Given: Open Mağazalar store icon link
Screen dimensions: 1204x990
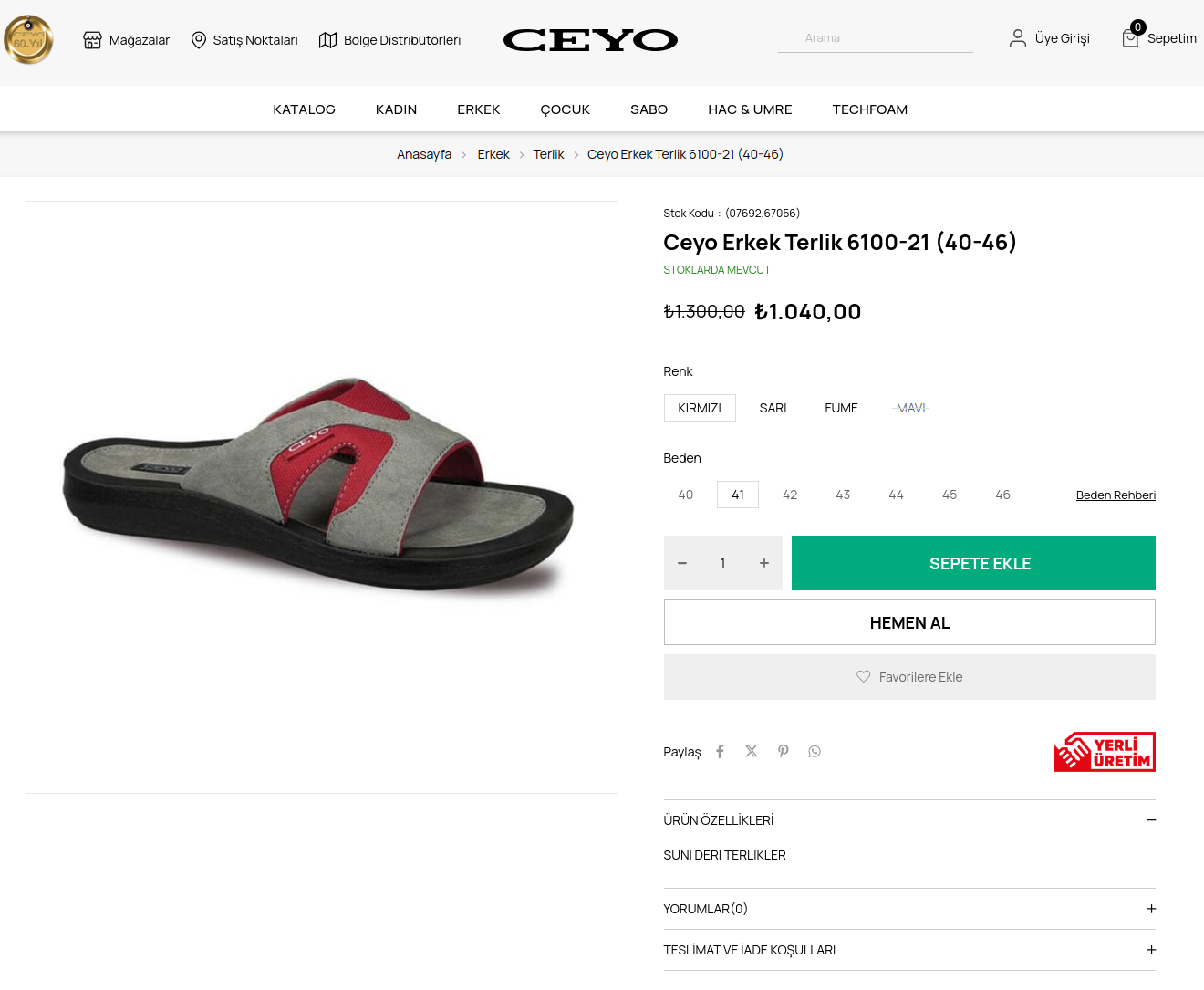Looking at the screenshot, I should (92, 40).
